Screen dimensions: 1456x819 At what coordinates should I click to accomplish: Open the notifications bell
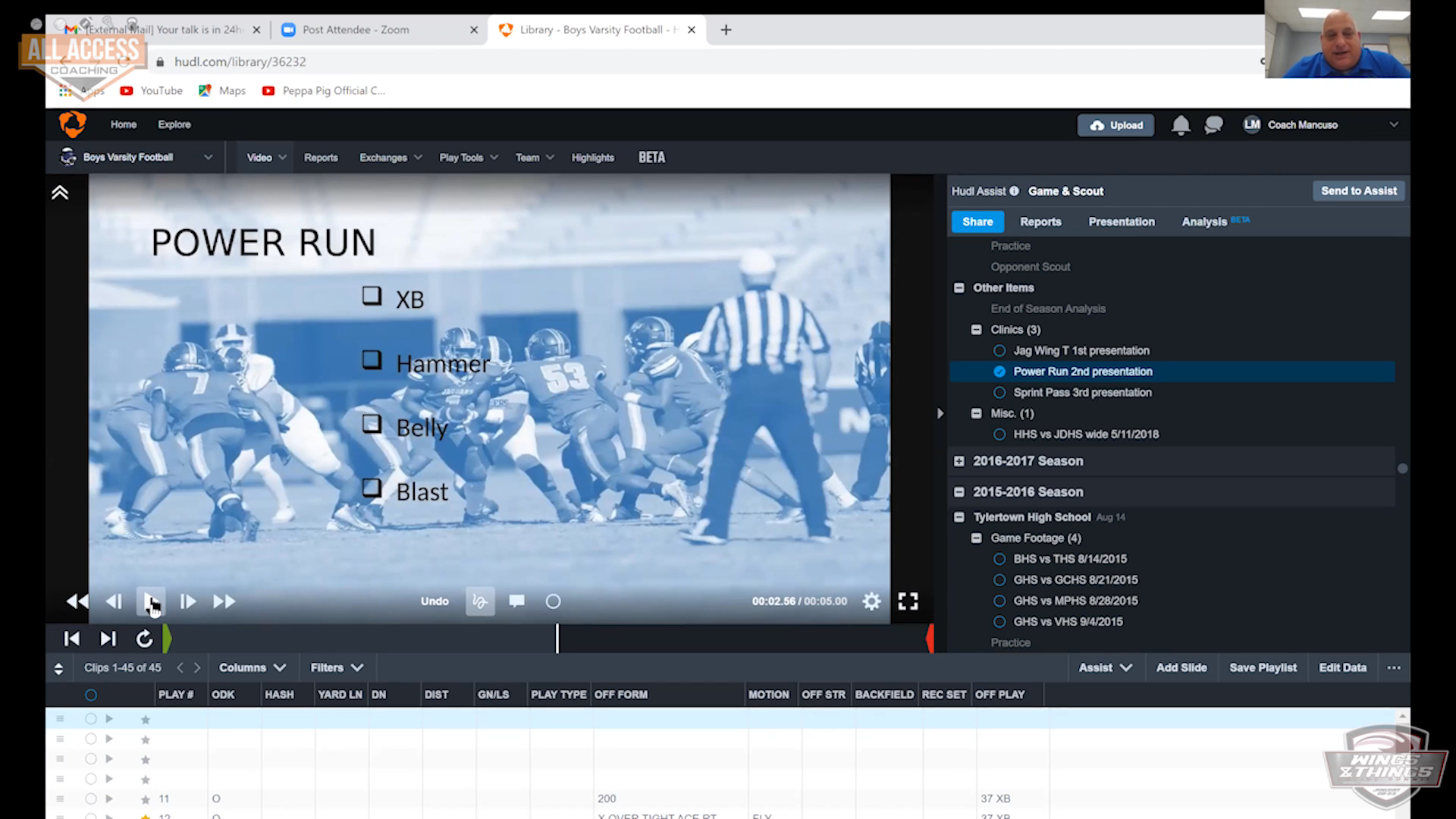point(1180,125)
